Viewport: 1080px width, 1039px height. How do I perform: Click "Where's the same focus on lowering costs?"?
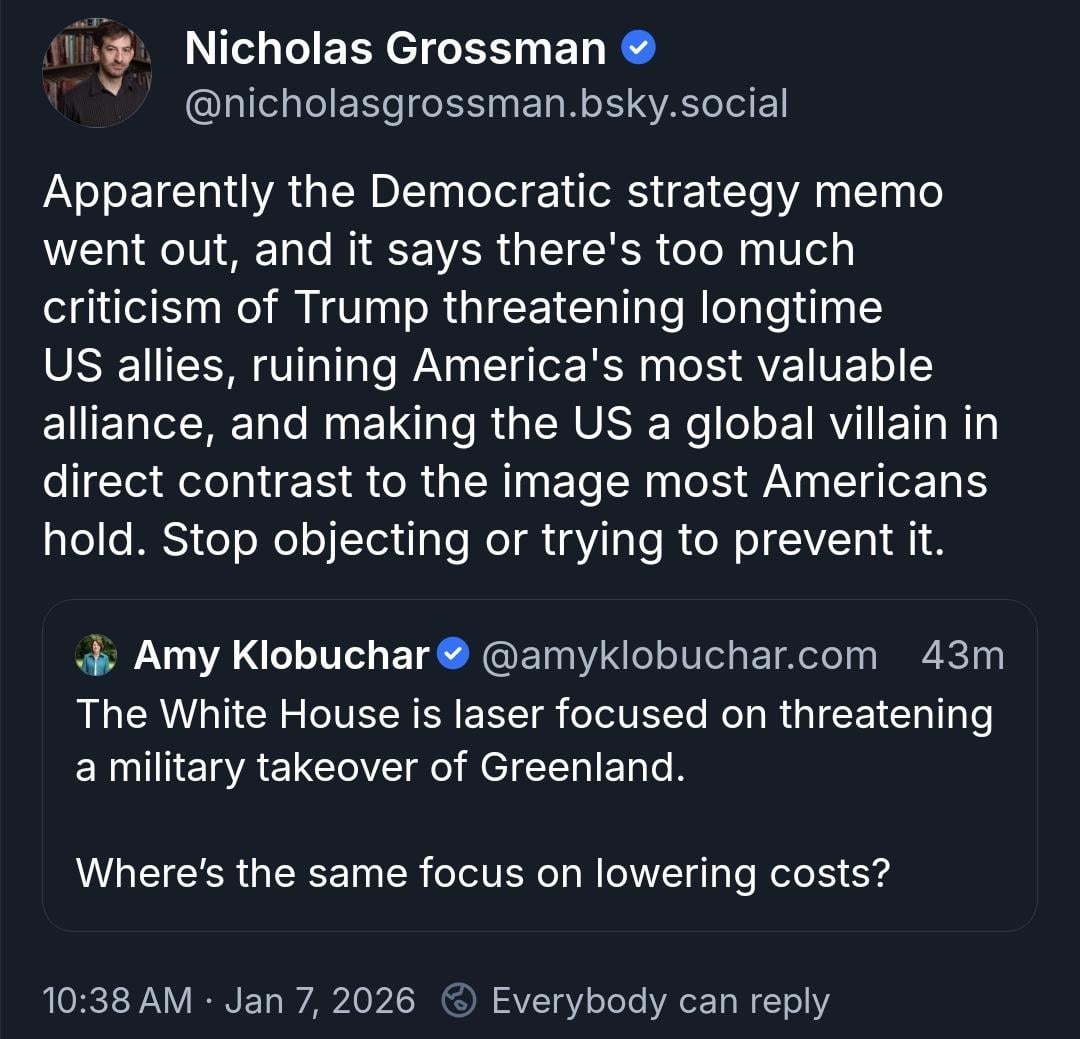pos(482,874)
